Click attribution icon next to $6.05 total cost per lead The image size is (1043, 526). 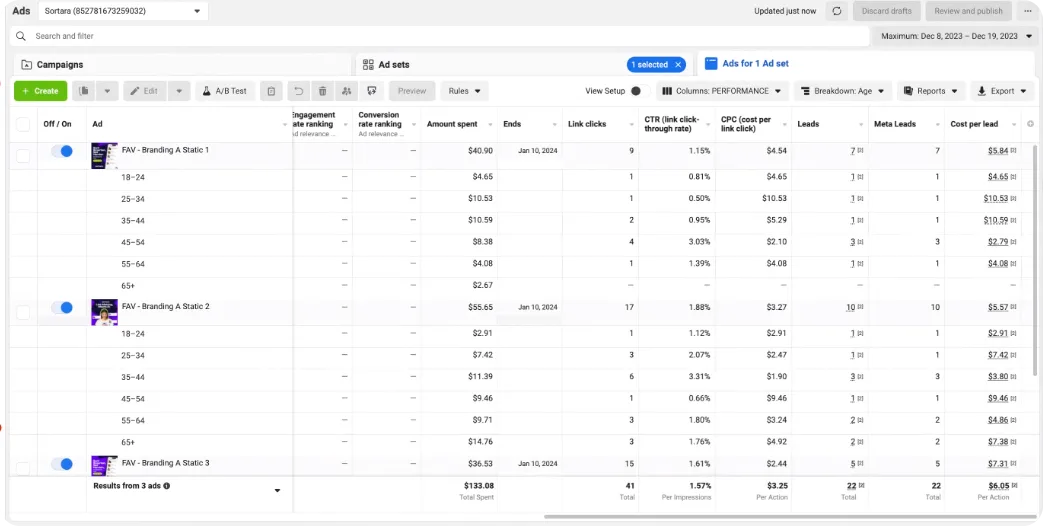(x=1013, y=486)
